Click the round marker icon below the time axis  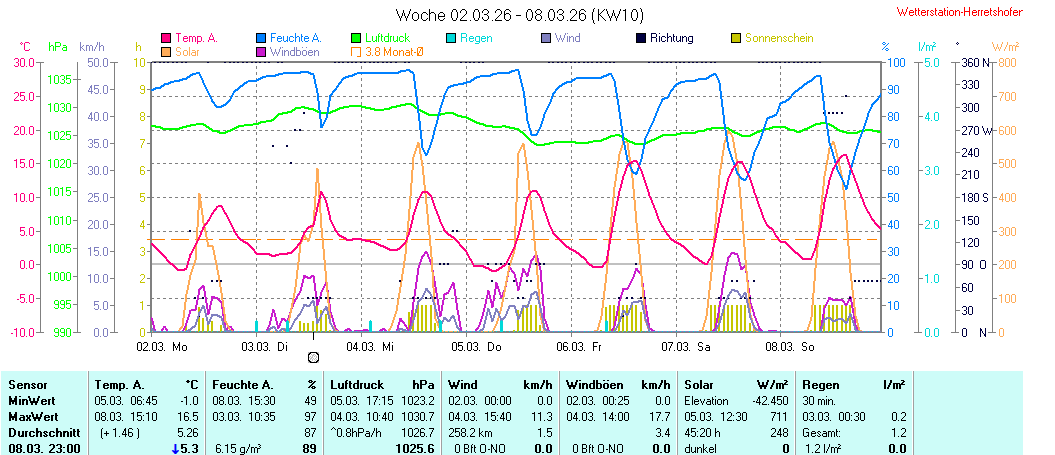coord(314,357)
